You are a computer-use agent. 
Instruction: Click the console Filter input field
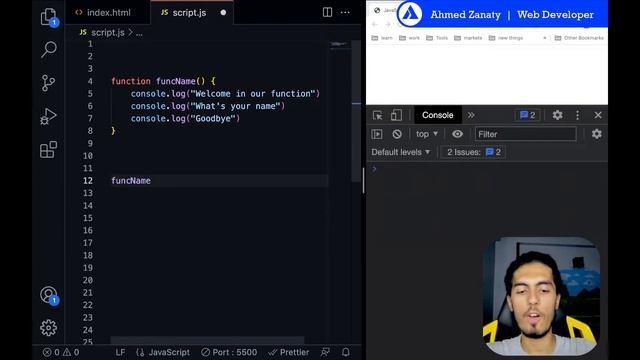525,134
